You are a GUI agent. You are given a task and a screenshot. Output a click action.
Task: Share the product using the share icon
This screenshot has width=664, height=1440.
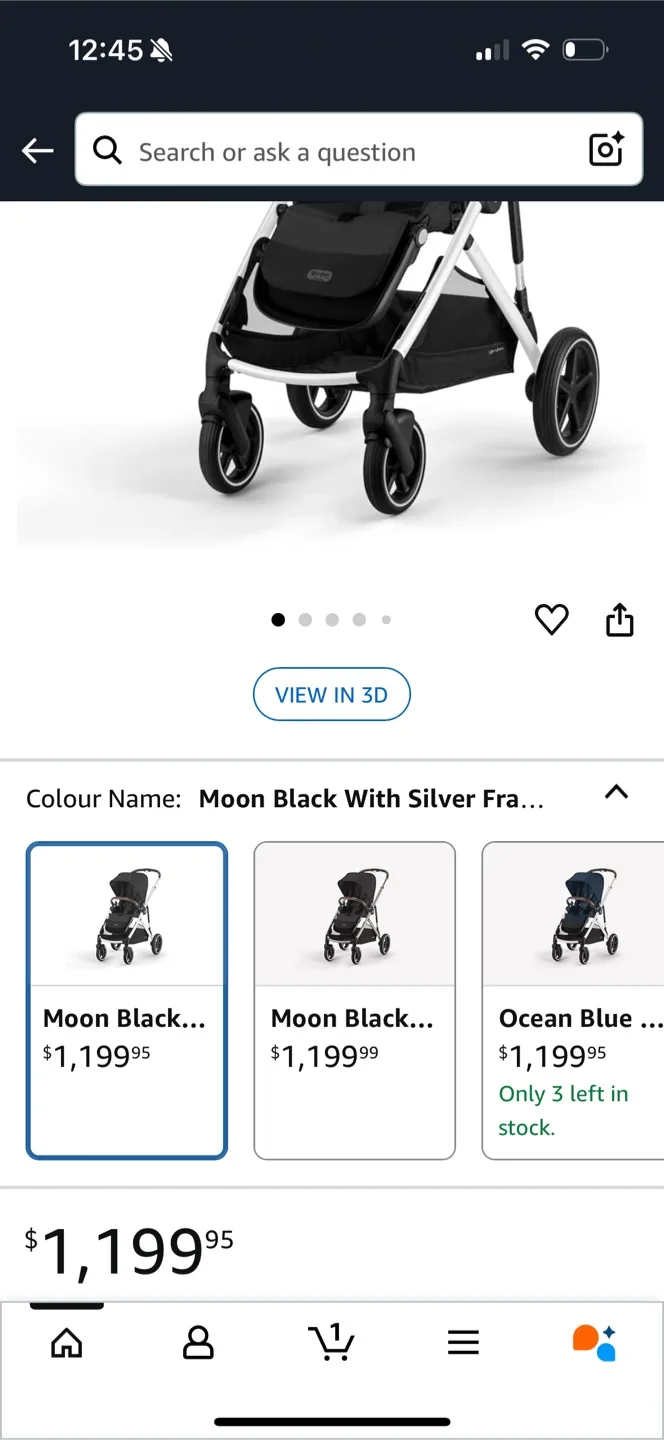[619, 619]
